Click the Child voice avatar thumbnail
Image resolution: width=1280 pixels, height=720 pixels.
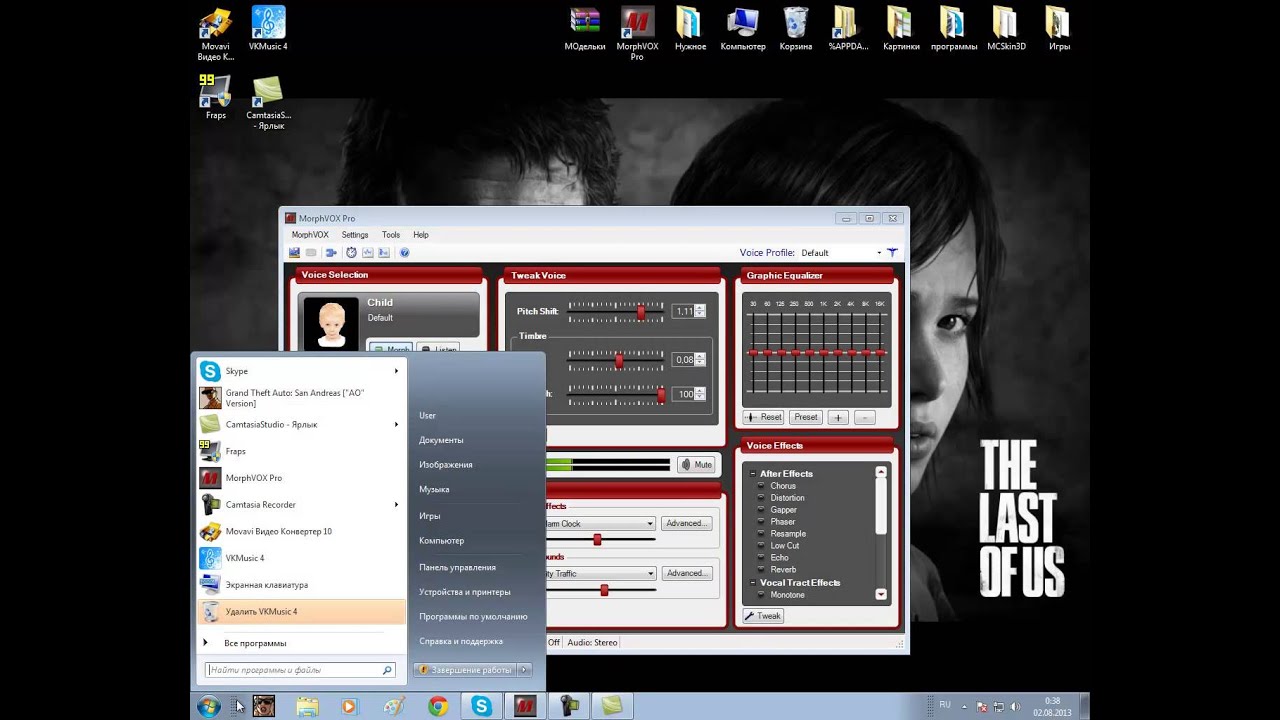(x=331, y=323)
